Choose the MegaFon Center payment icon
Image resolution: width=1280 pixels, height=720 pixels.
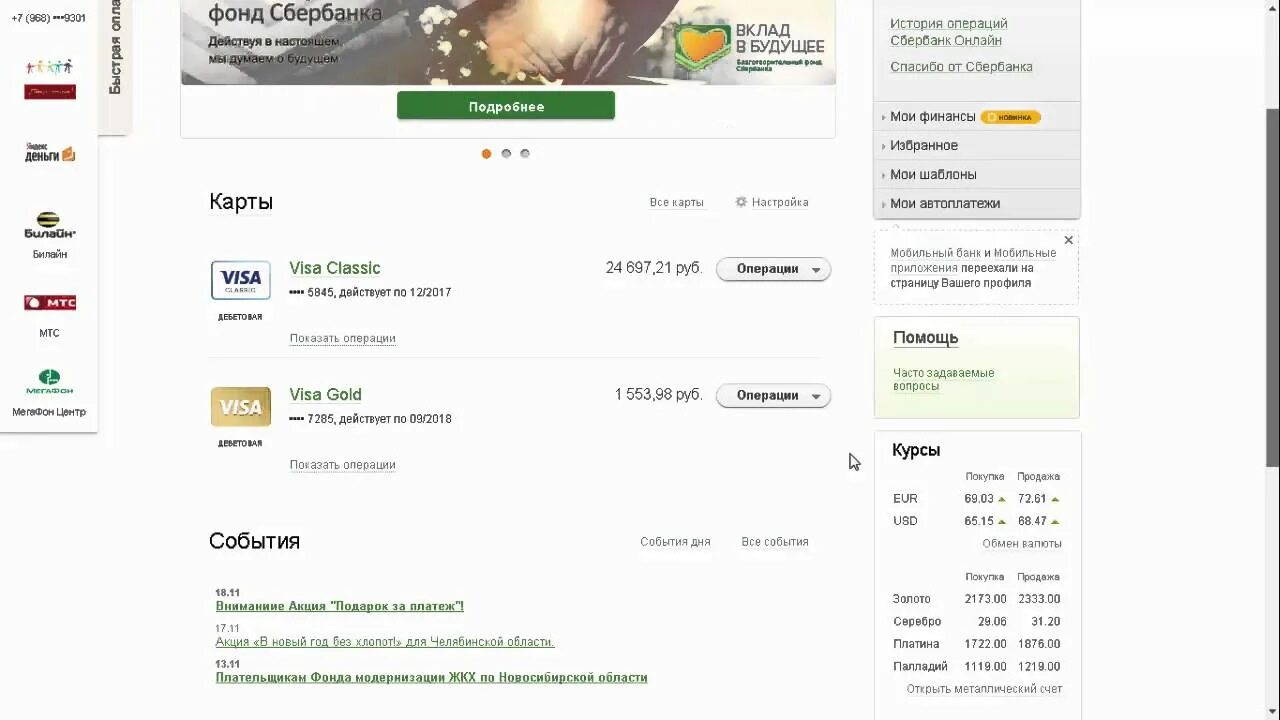(49, 382)
